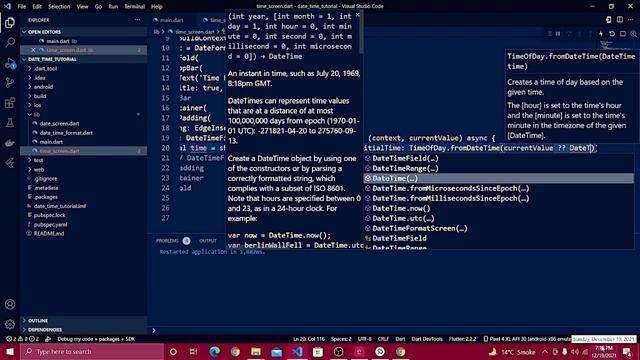640x360 pixels.
Task: Open the Testing flask icon view
Action: [10, 123]
